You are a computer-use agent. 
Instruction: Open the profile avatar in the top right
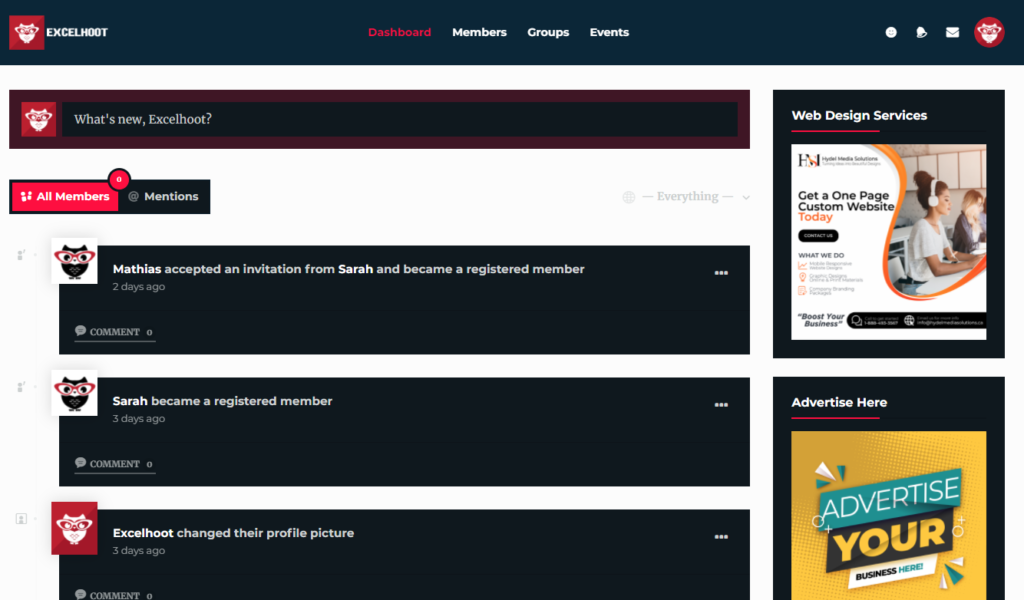click(x=989, y=31)
